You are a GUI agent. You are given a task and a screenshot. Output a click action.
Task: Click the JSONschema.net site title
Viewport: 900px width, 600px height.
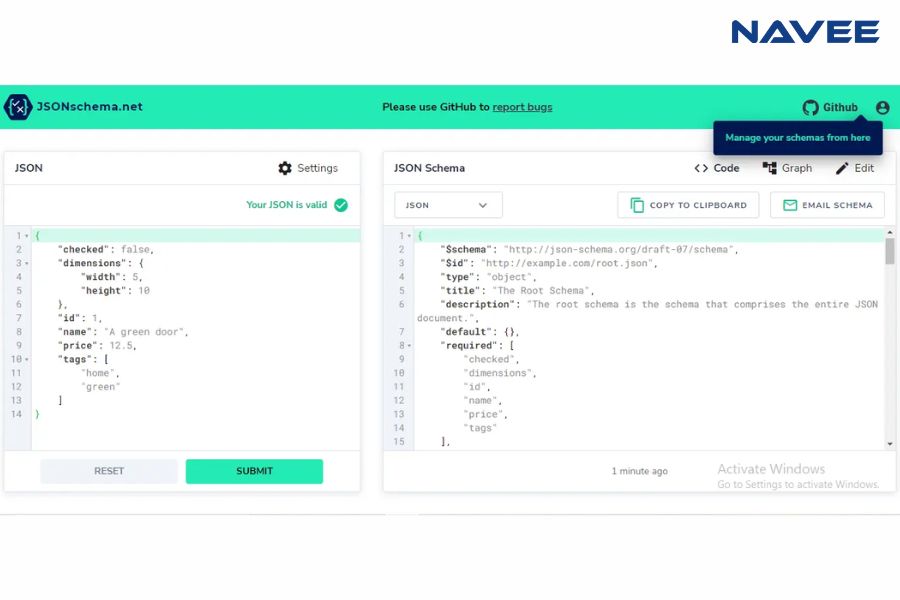click(x=90, y=106)
